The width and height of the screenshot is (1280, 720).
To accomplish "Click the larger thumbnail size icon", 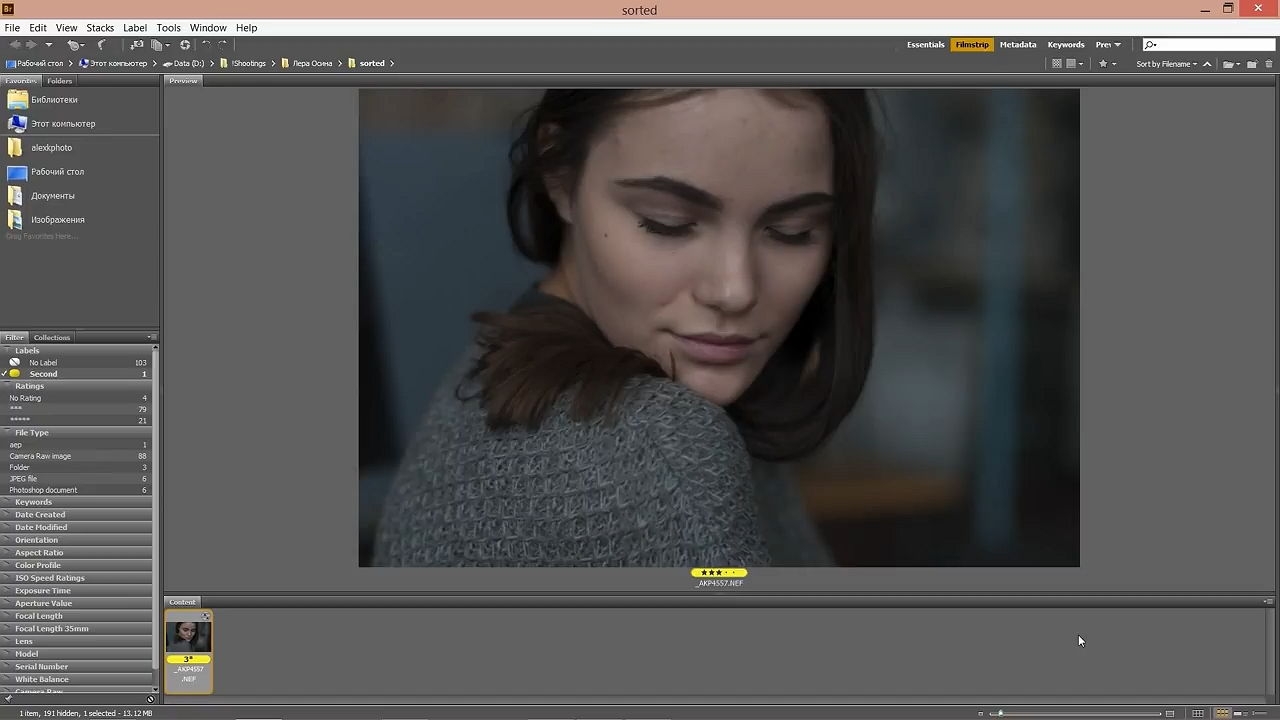I will (x=1170, y=714).
